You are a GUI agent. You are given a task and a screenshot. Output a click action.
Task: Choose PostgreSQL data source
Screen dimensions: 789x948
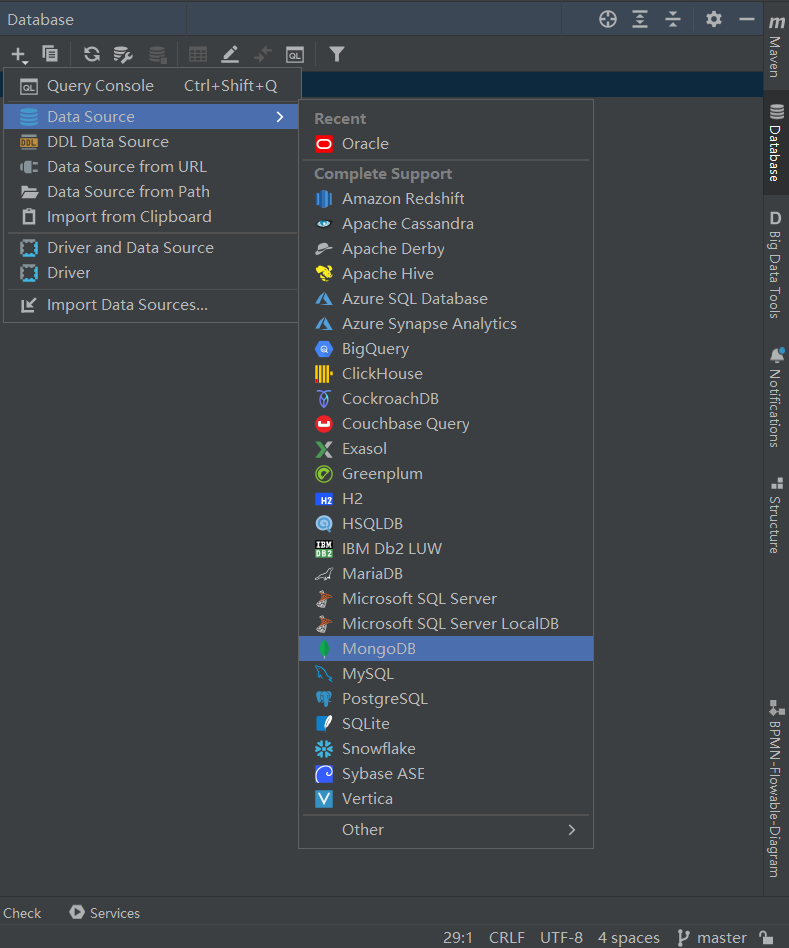coord(445,699)
